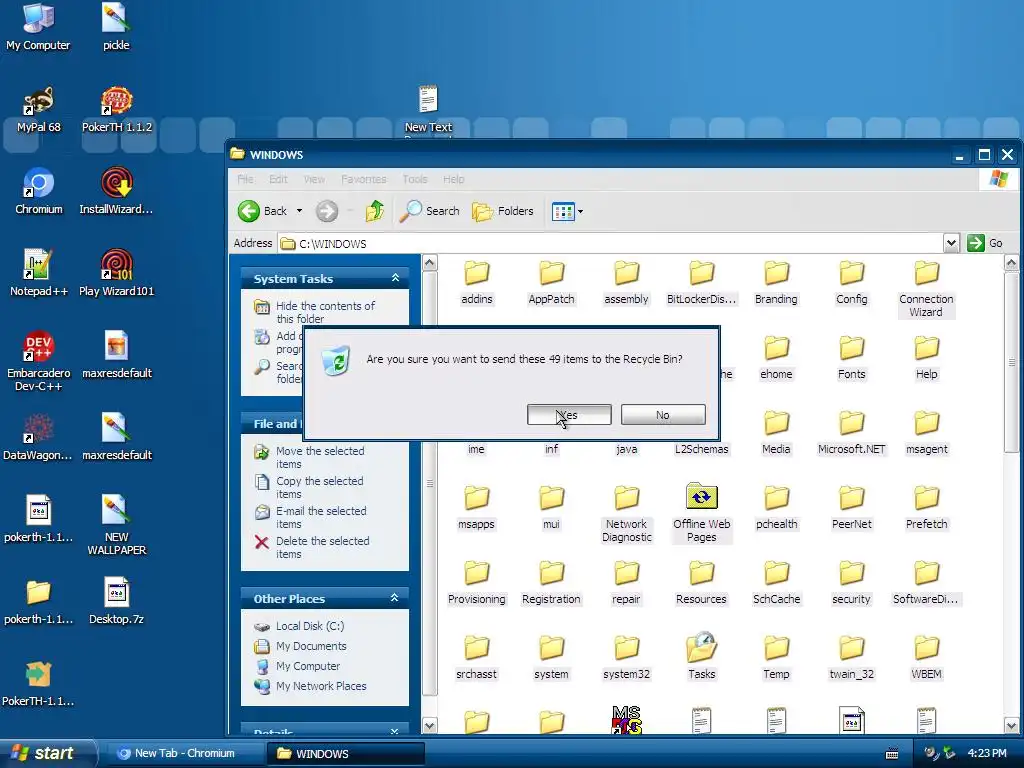Select the Notepad++ desktop shortcut
Screen dimensions: 1024x768
(x=39, y=273)
